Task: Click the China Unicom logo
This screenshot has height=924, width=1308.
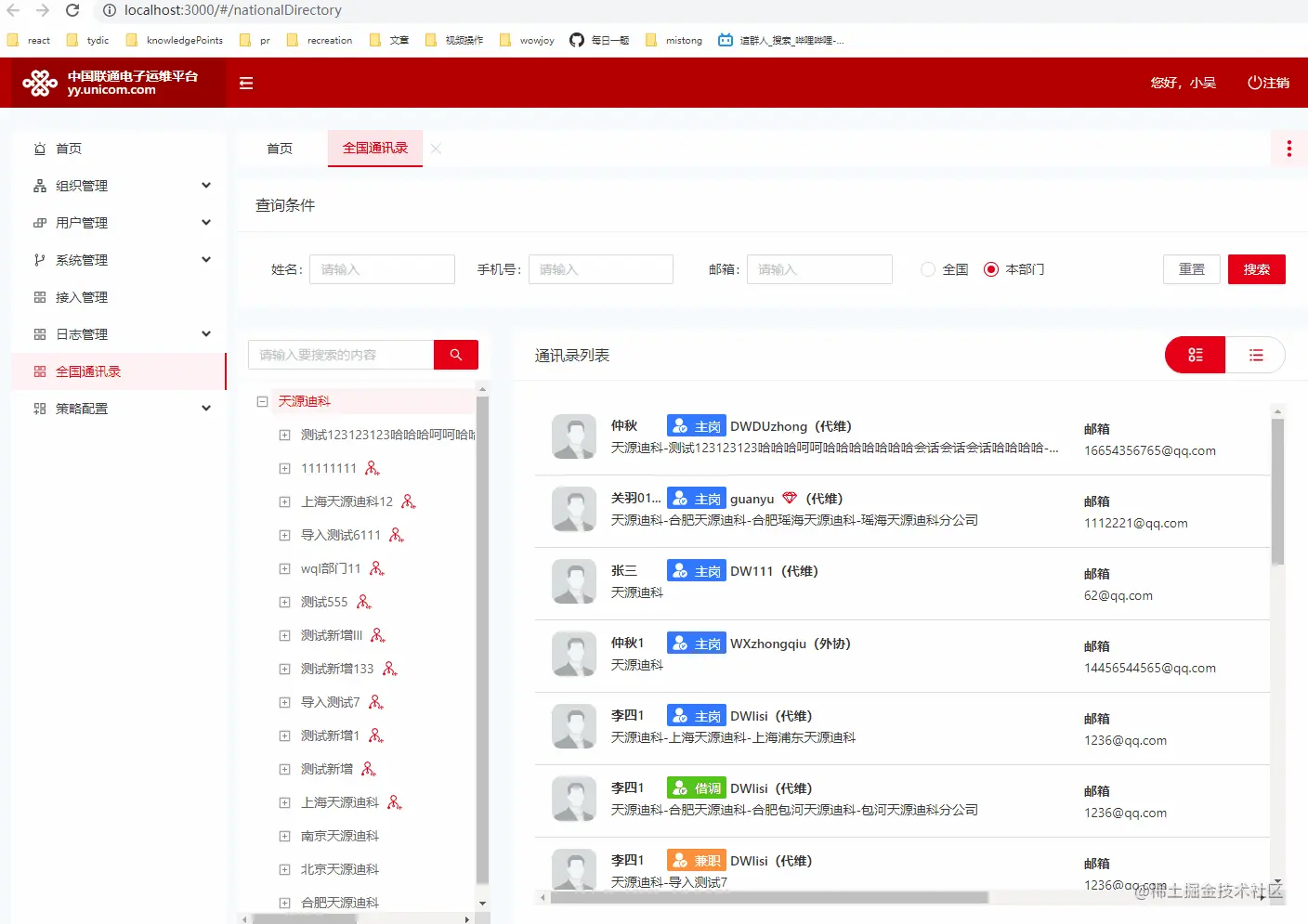Action: (x=40, y=83)
